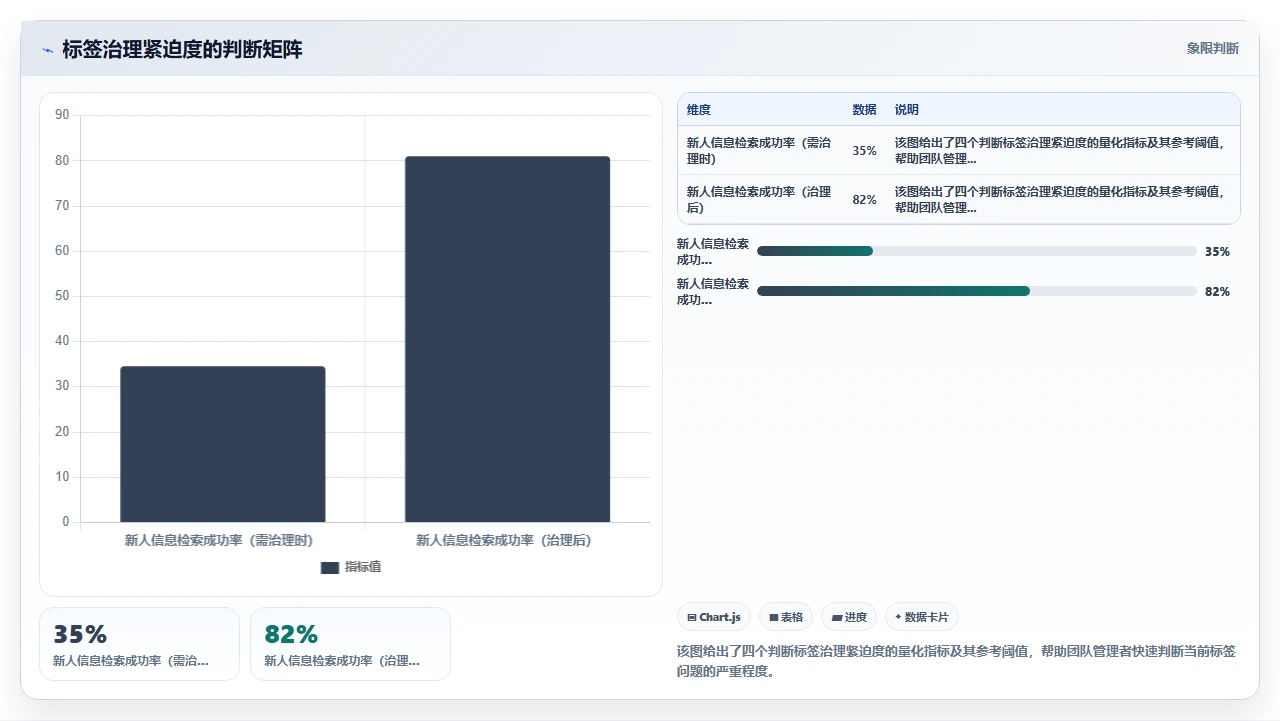Click the 象限判断 label in header
The width and height of the screenshot is (1280, 721).
[1213, 48]
